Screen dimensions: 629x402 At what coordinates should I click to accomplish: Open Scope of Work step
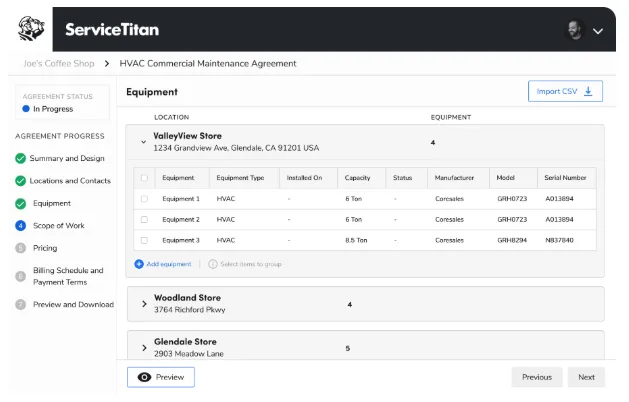click(59, 226)
